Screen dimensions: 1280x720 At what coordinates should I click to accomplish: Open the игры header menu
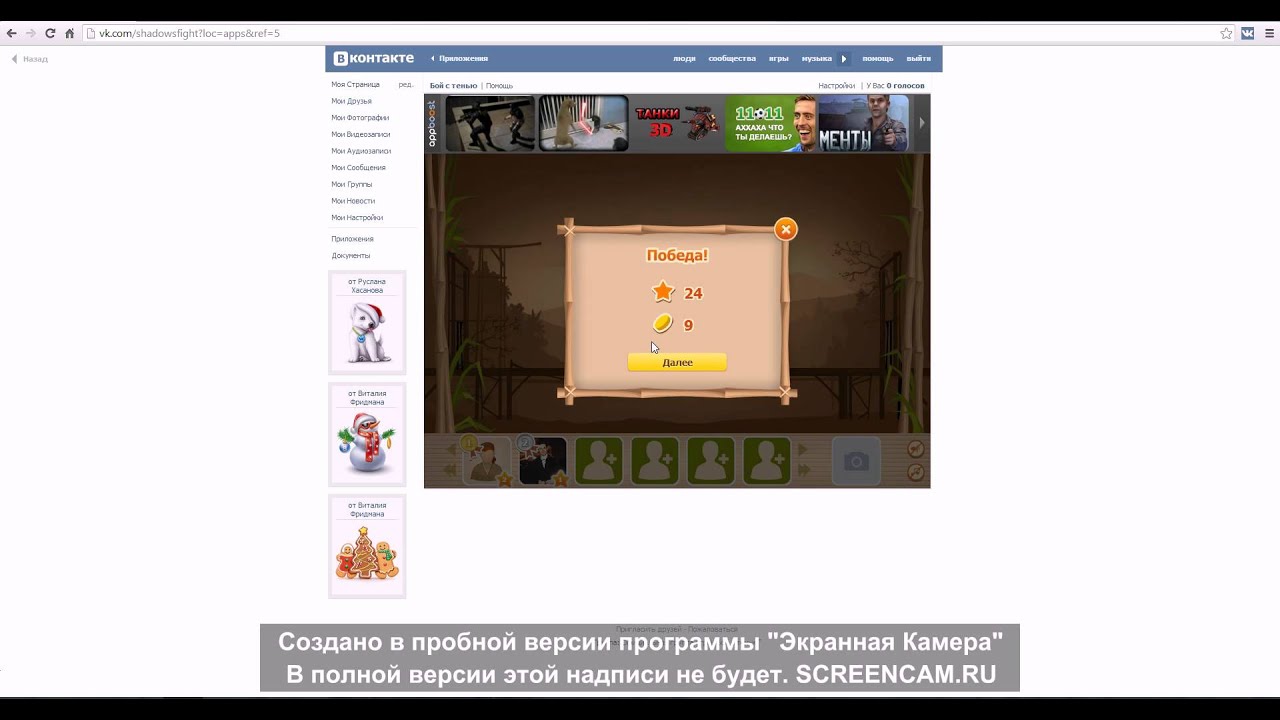(779, 59)
